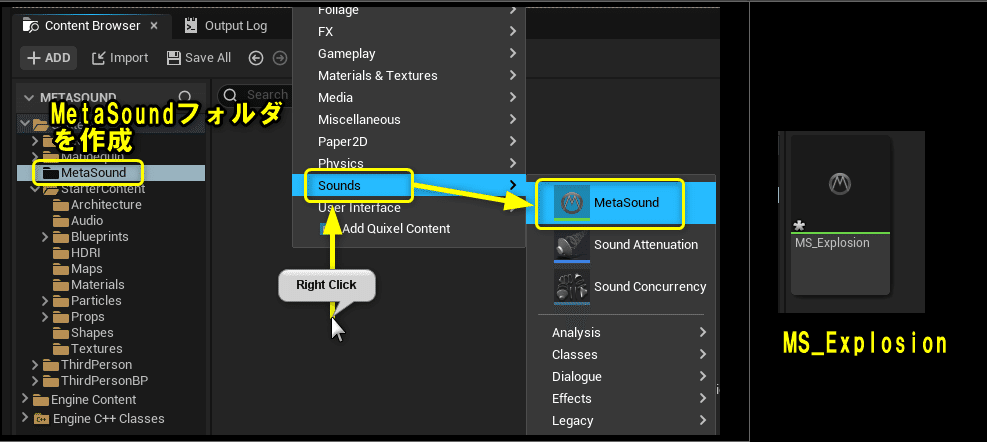Select the Props folder label
987x442 pixels.
pyautogui.click(x=87, y=317)
